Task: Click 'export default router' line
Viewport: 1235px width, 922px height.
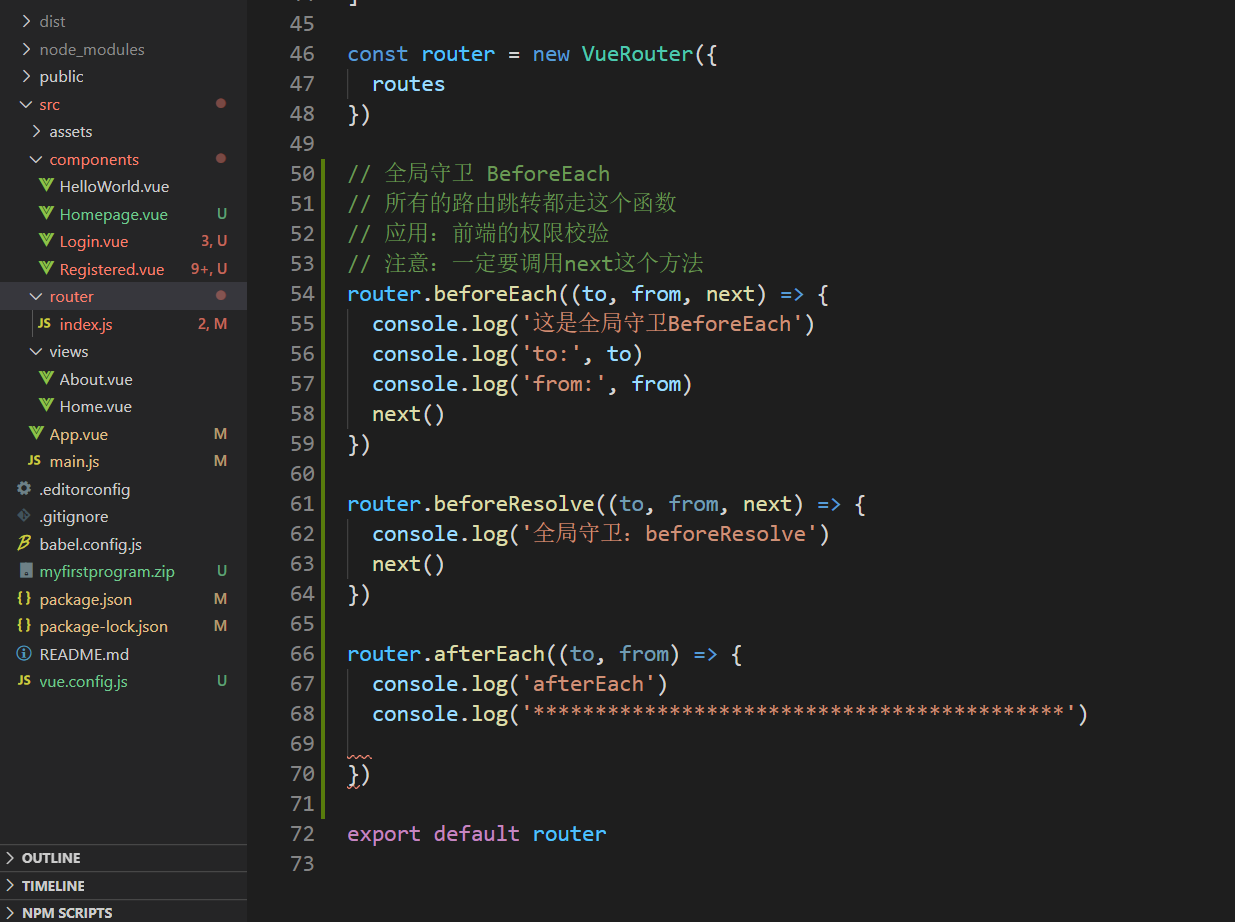Action: (x=477, y=834)
